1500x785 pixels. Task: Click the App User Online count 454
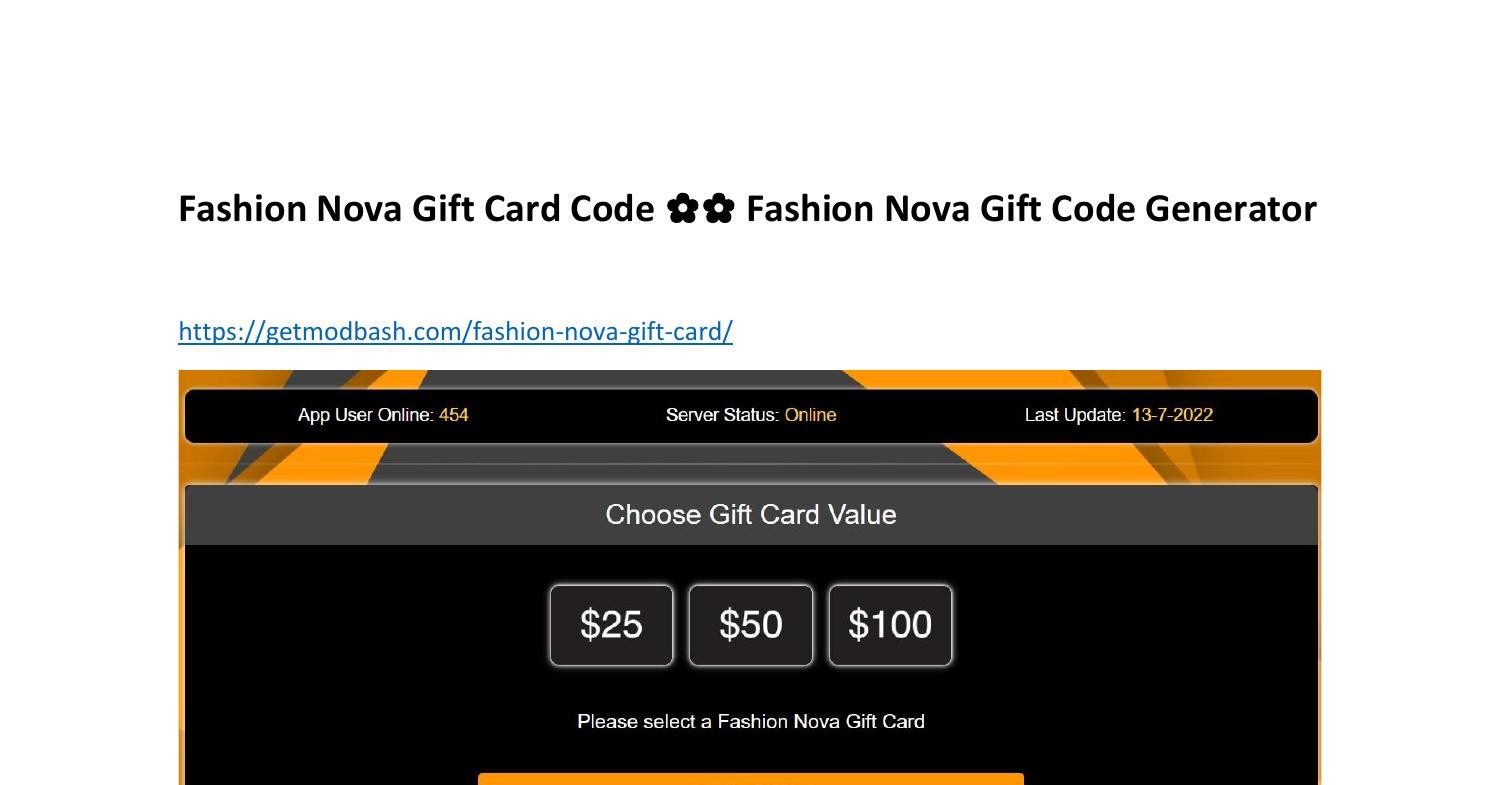pyautogui.click(x=454, y=415)
